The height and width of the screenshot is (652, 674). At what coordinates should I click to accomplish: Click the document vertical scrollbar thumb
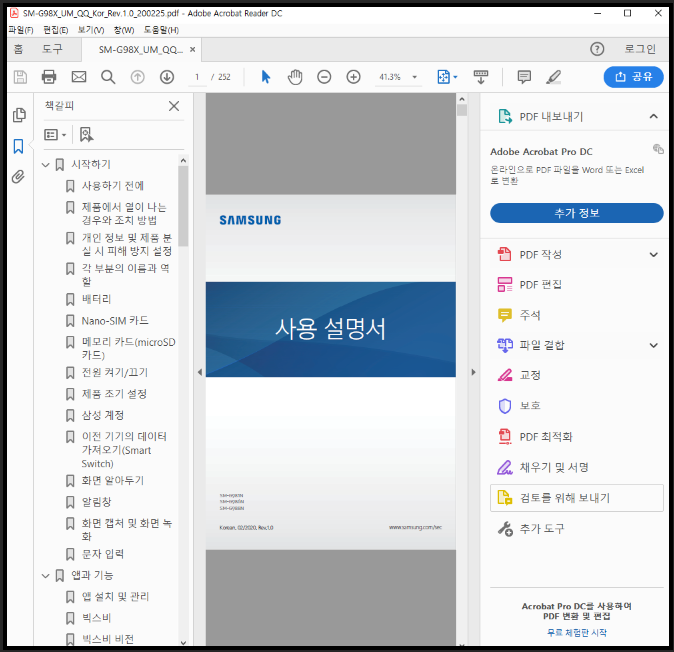[x=462, y=110]
